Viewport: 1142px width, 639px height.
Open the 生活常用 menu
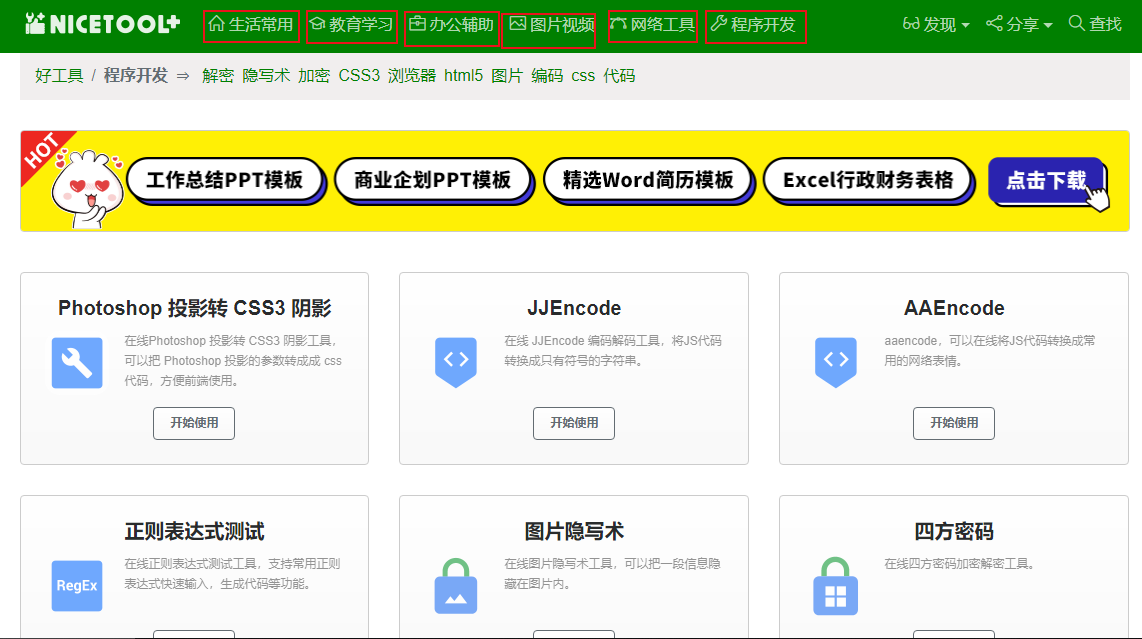tap(251, 26)
